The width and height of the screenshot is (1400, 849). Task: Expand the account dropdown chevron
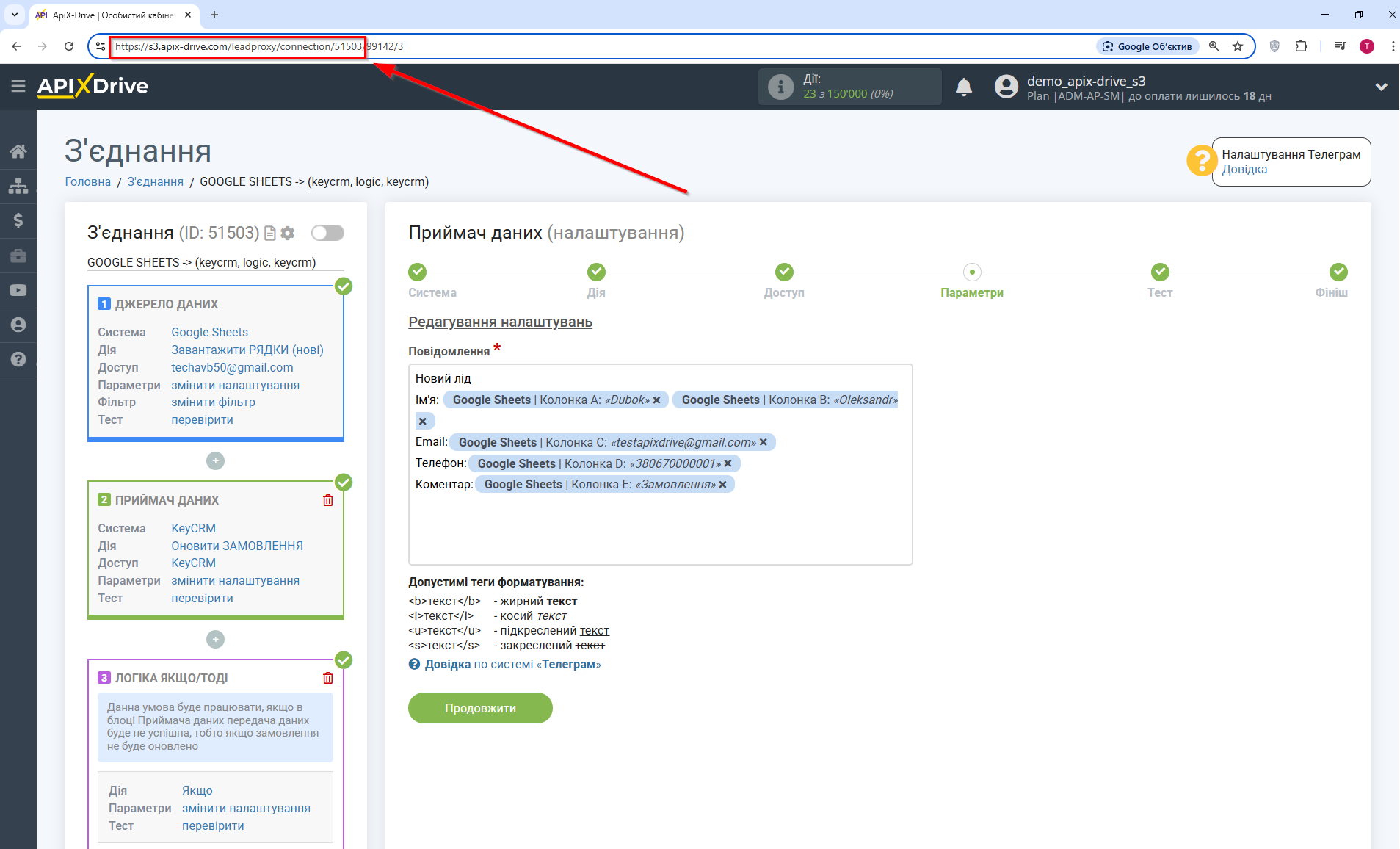tap(1381, 87)
